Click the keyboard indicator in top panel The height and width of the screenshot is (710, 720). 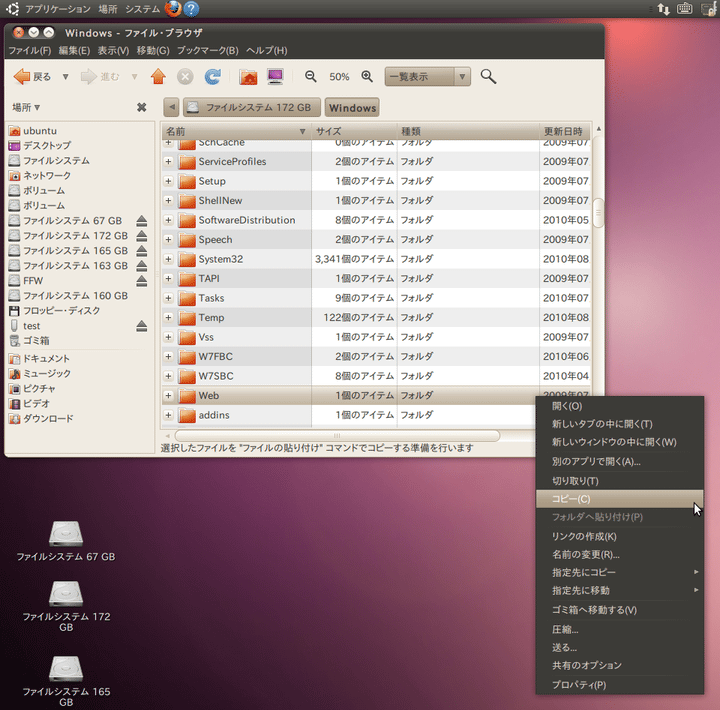pyautogui.click(x=685, y=9)
